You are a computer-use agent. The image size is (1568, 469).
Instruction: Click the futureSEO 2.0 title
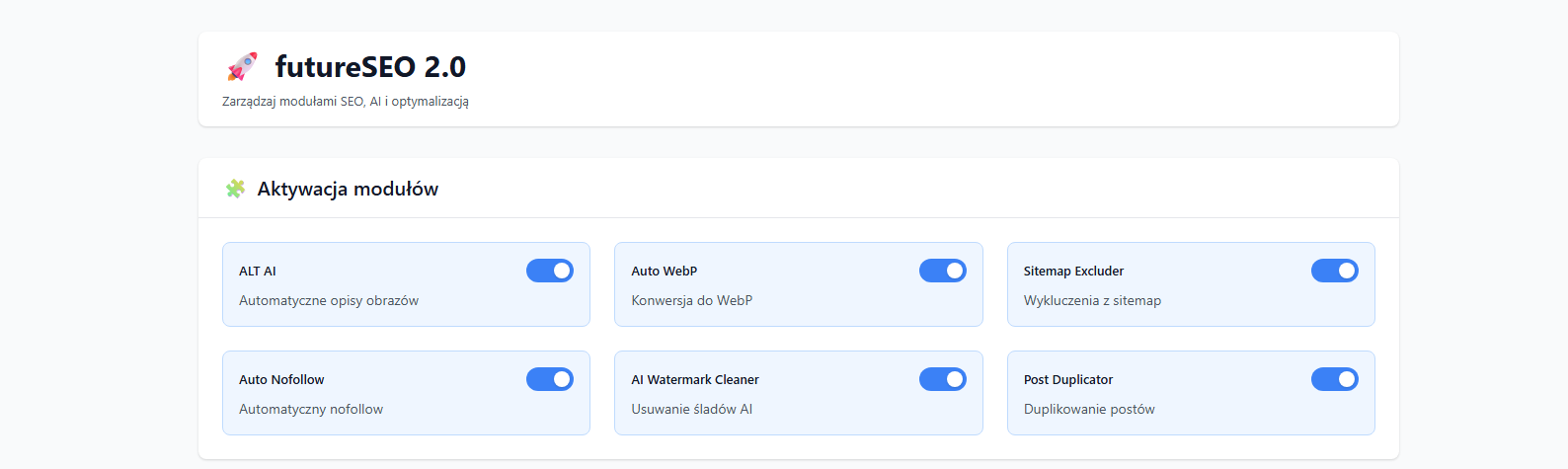point(370,66)
